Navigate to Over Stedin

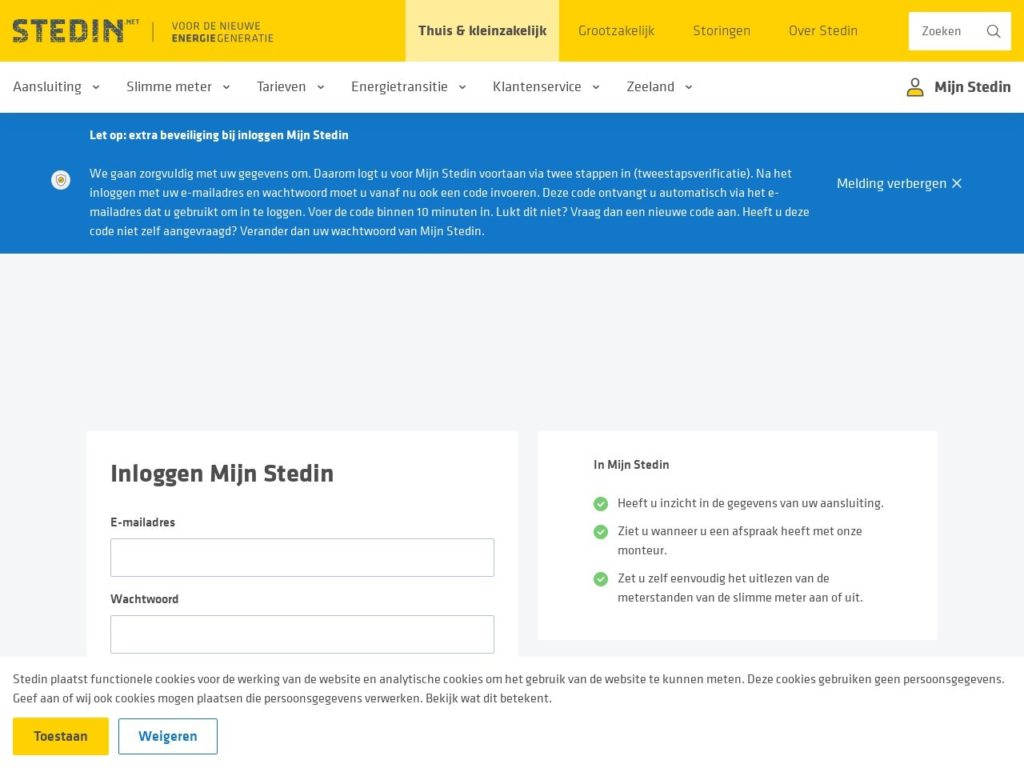click(823, 30)
